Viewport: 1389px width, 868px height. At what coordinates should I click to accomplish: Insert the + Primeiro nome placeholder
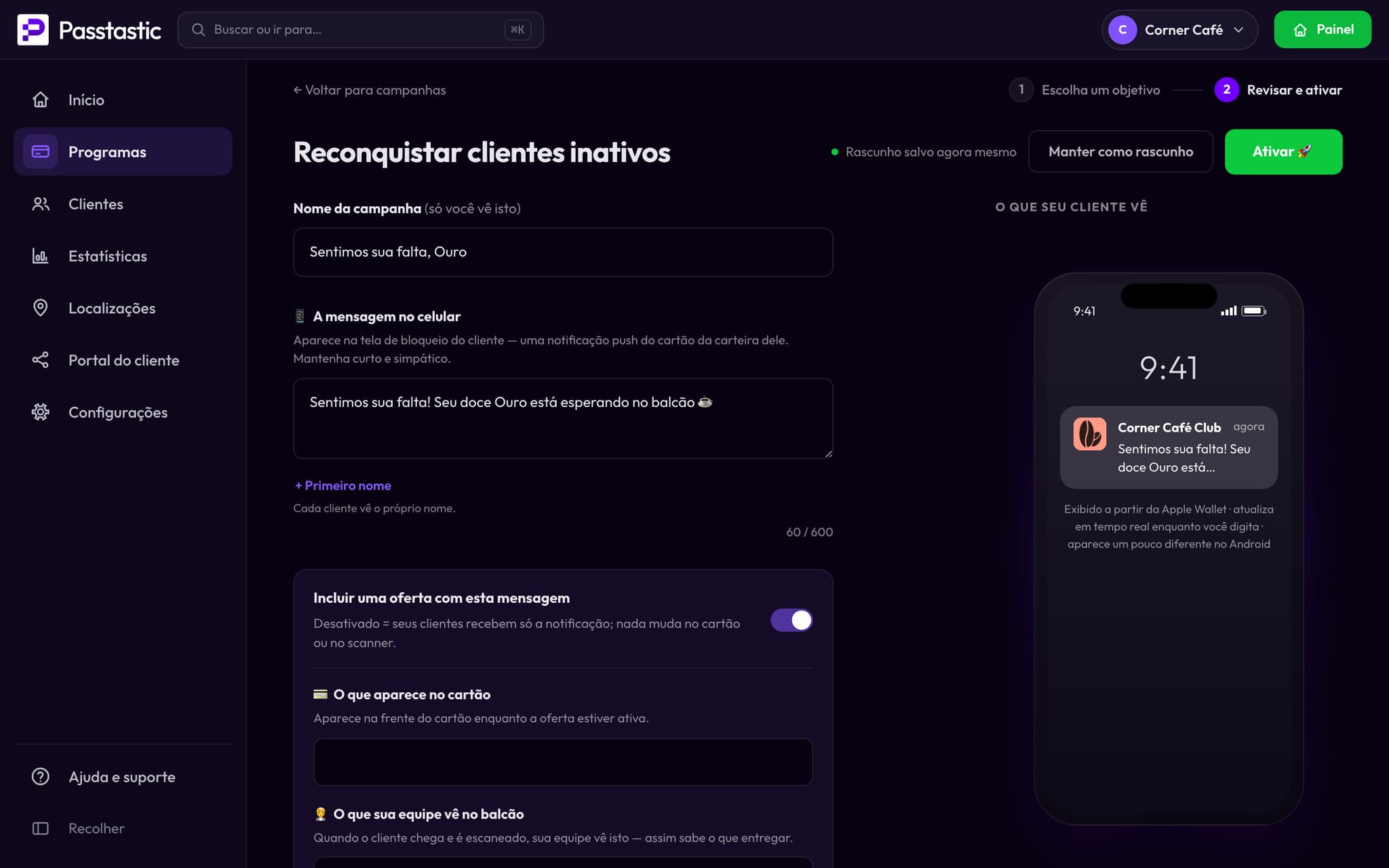click(x=343, y=486)
